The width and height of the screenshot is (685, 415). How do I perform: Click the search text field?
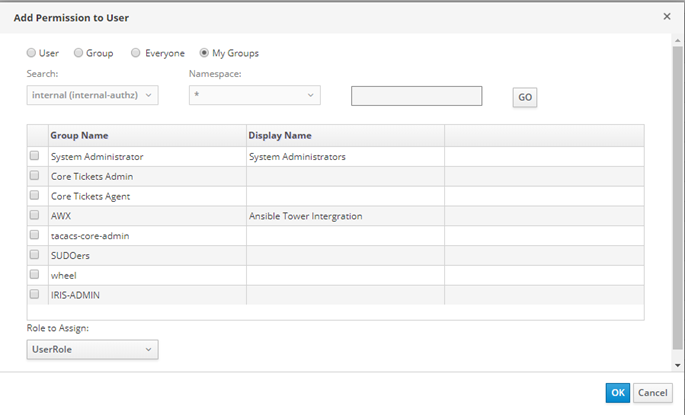tap(416, 96)
